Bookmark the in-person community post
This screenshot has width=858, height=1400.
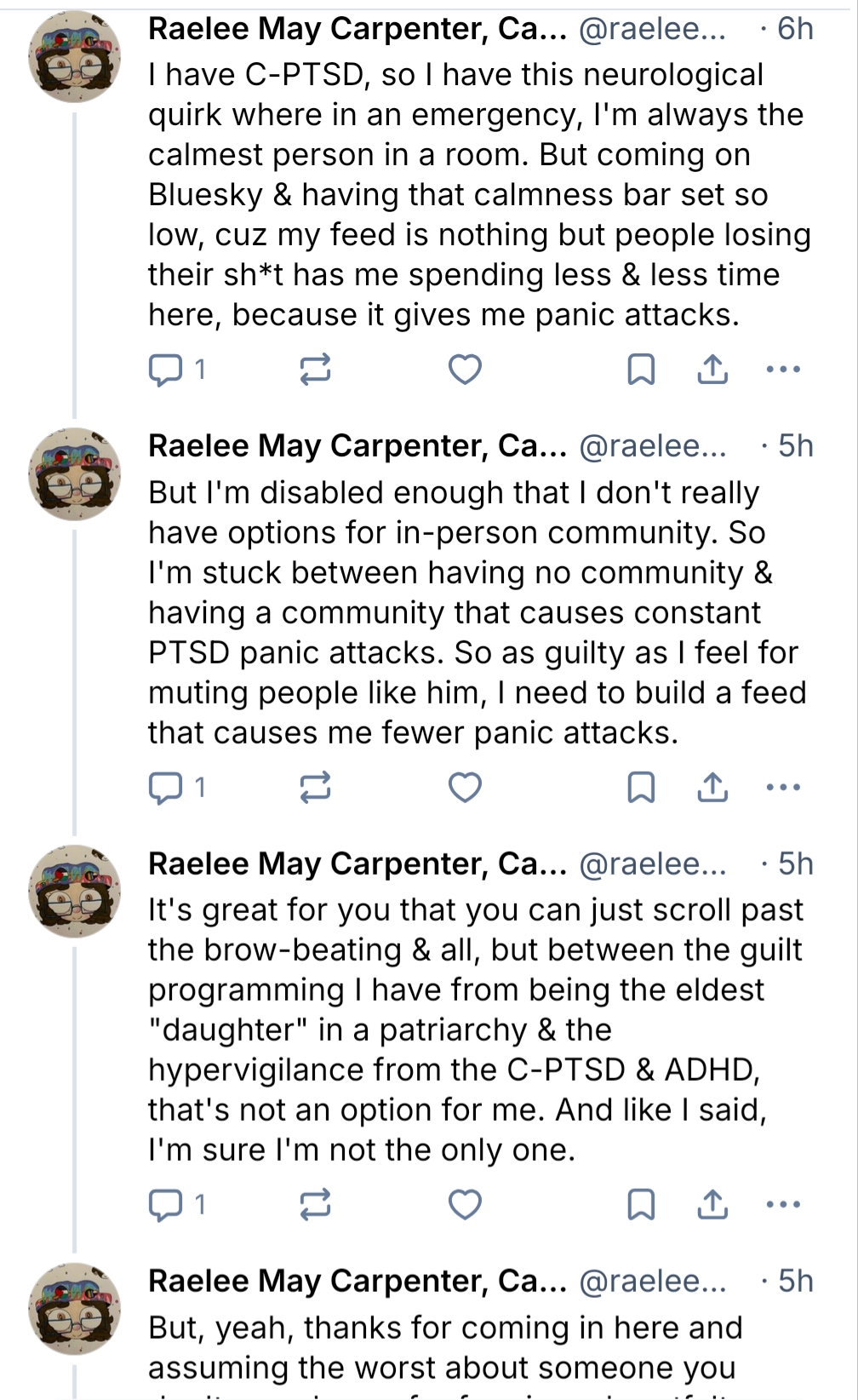click(641, 788)
